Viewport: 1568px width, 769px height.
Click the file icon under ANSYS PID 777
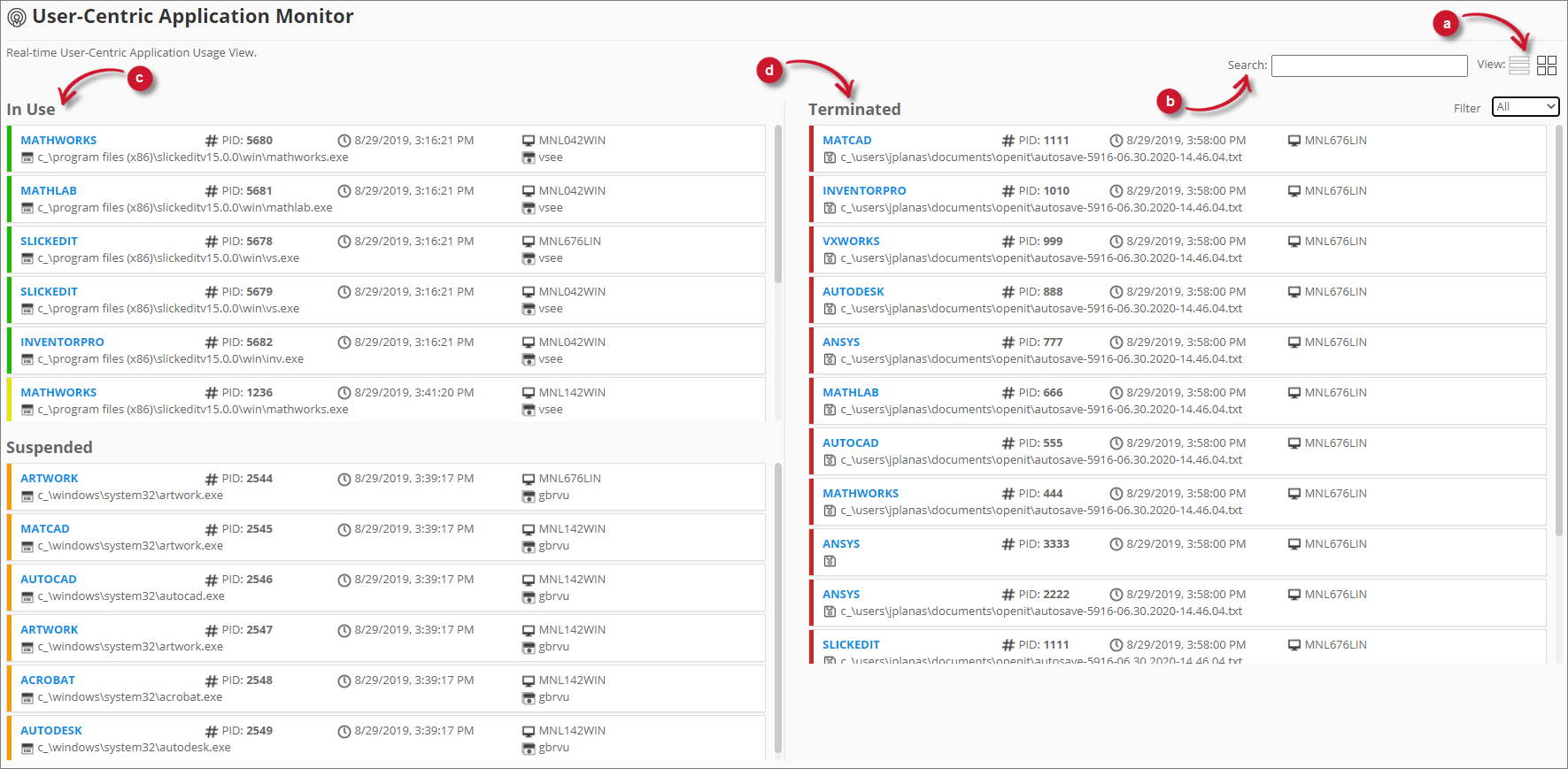[830, 359]
